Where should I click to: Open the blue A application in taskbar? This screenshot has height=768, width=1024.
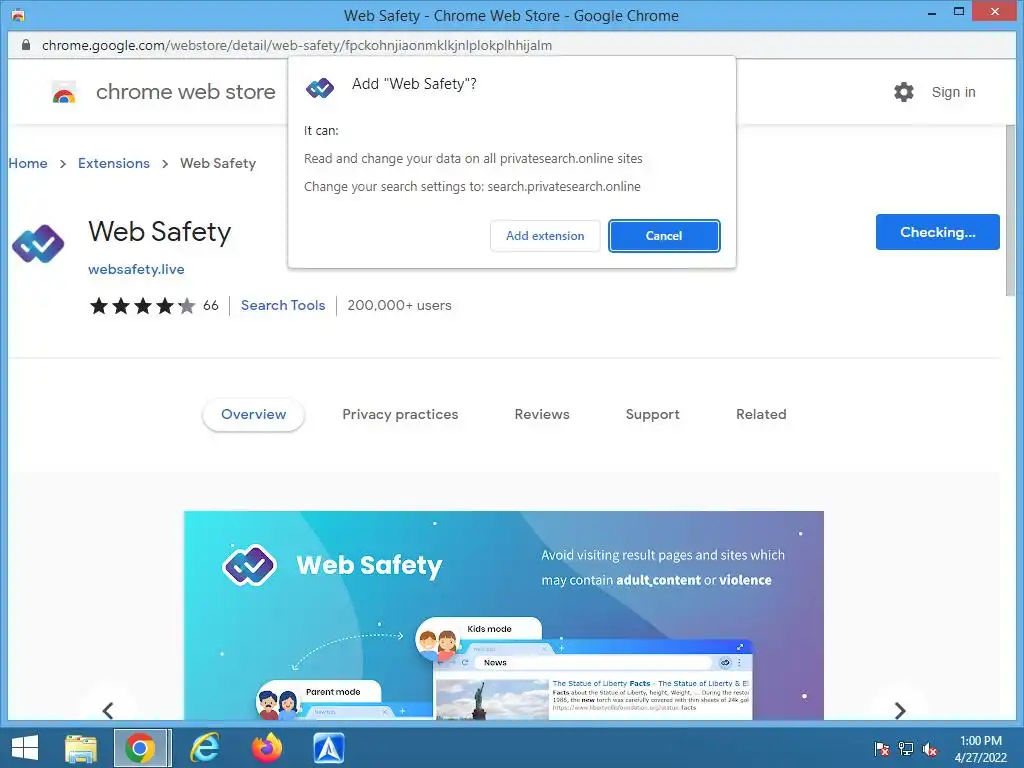click(328, 748)
